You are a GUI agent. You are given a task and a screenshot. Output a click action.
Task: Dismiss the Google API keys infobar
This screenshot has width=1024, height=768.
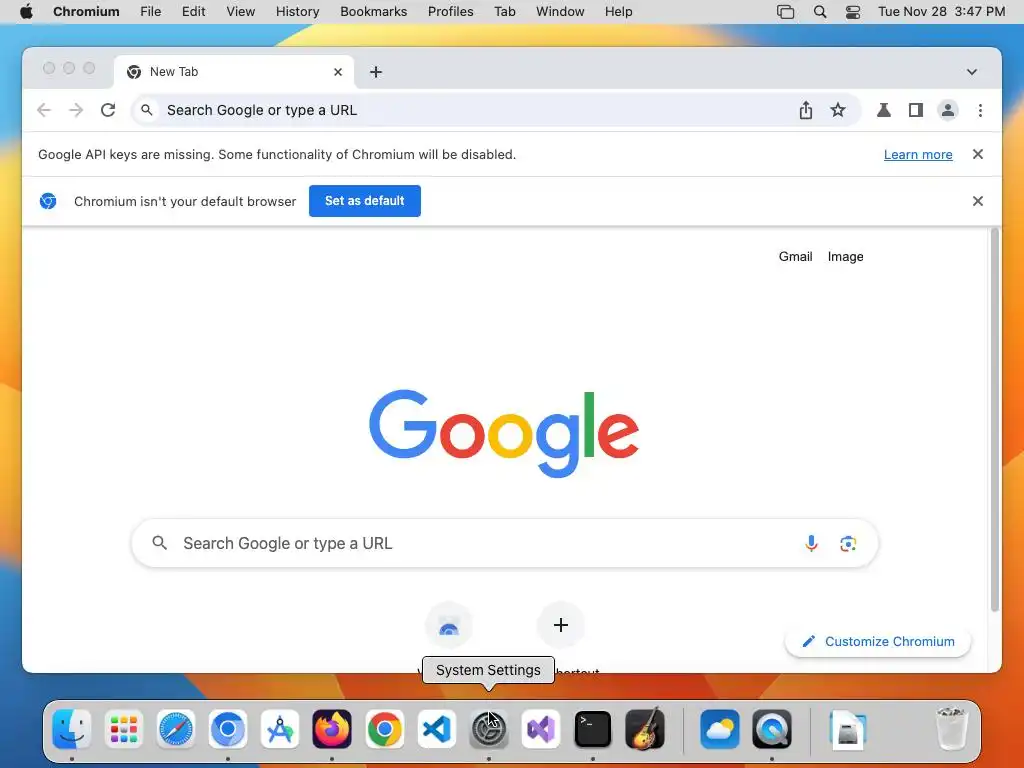[978, 154]
